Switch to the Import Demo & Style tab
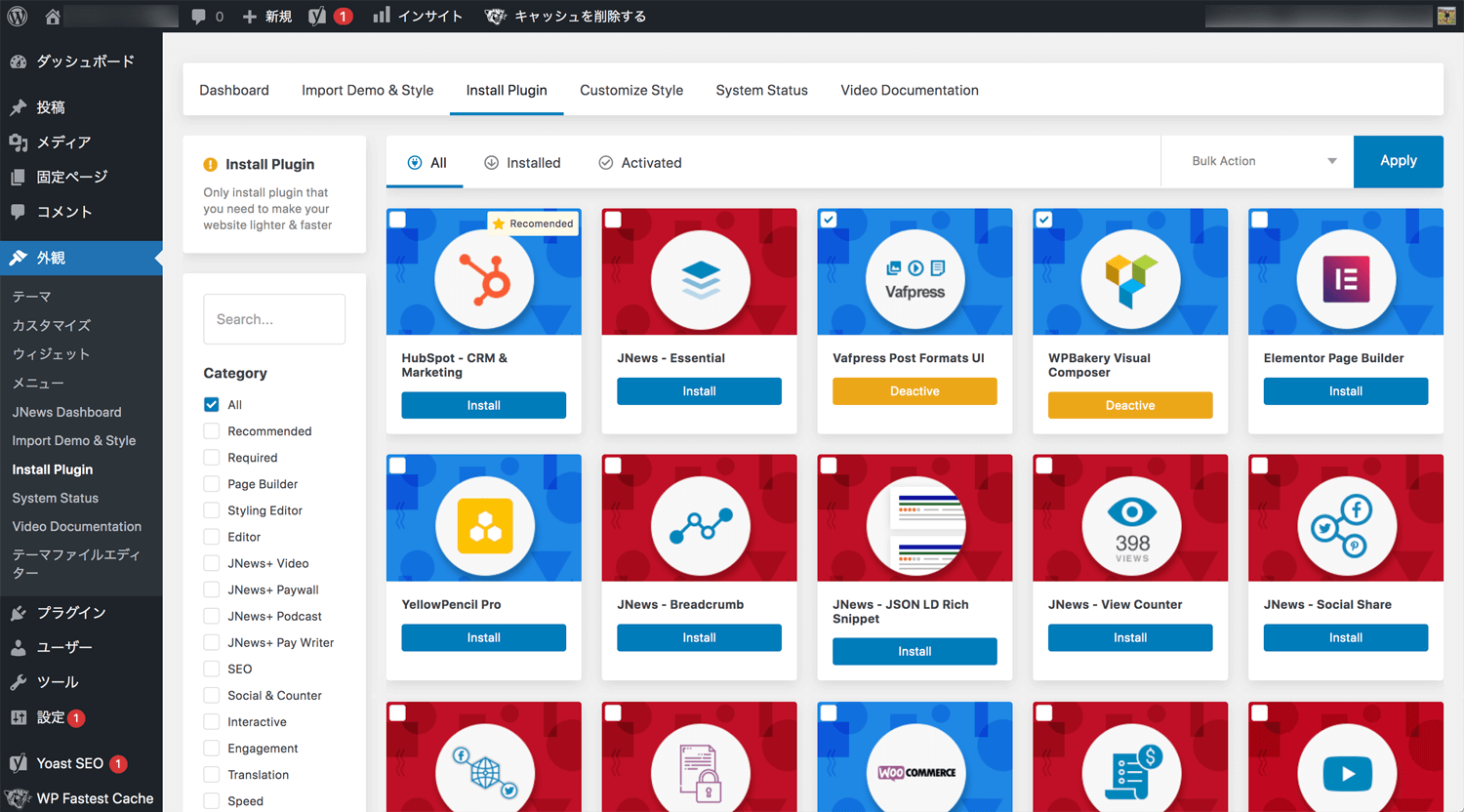 pyautogui.click(x=367, y=90)
